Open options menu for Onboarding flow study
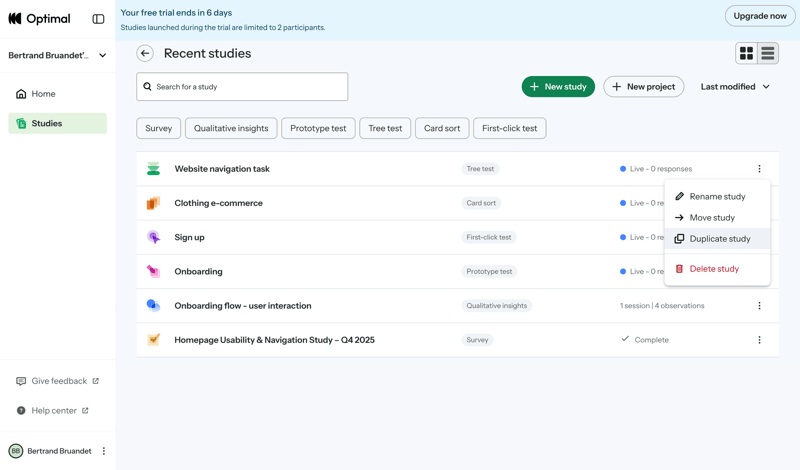 point(759,306)
